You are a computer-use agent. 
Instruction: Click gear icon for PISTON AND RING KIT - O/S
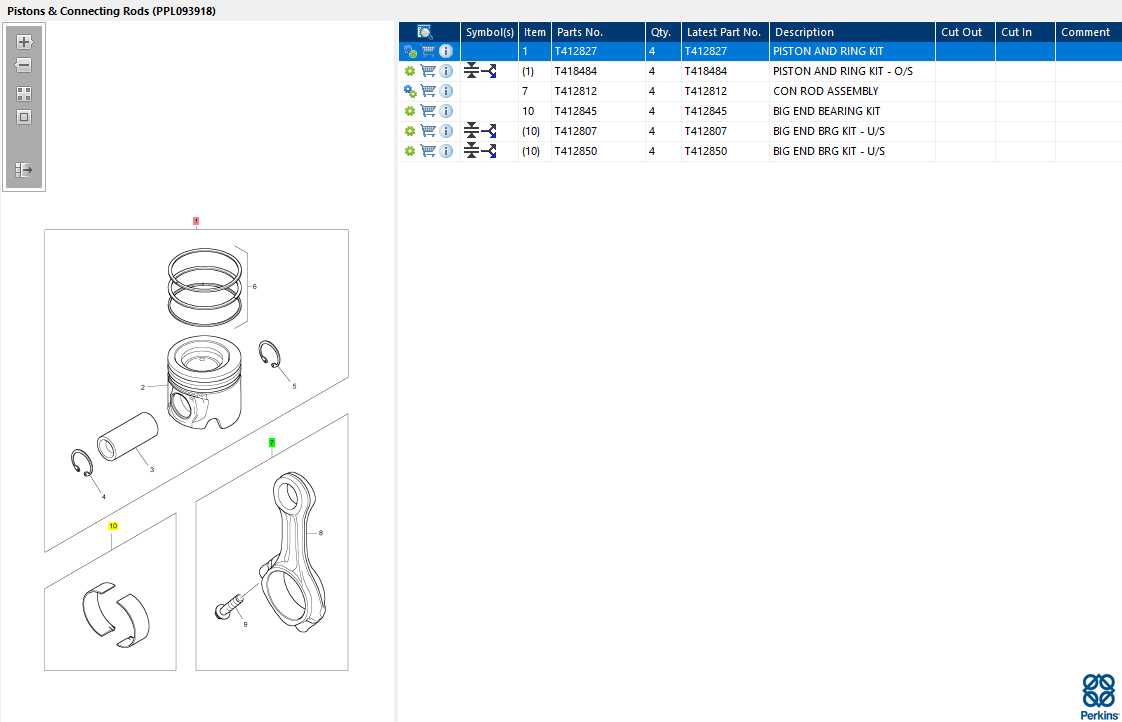[x=409, y=71]
